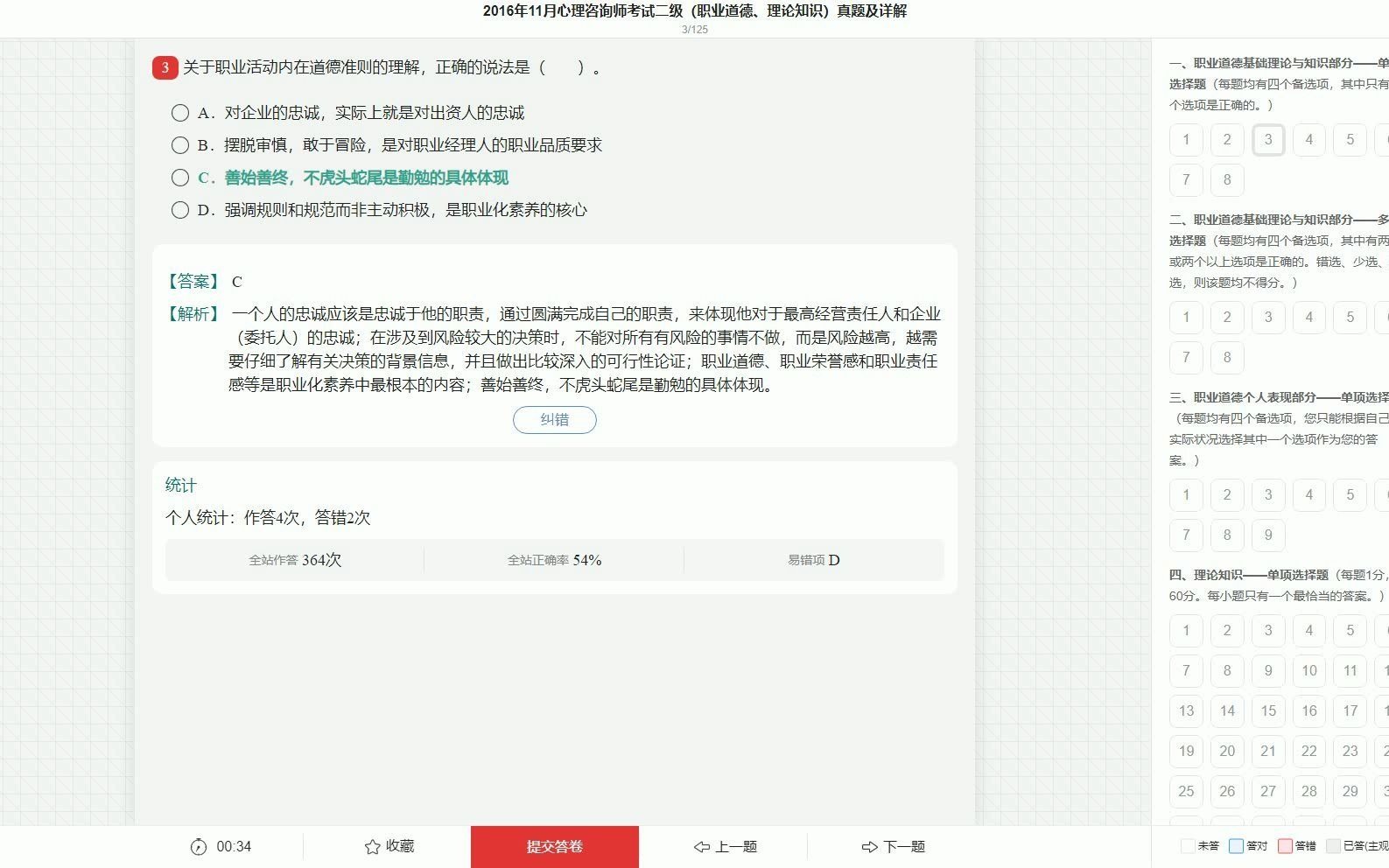Image resolution: width=1389 pixels, height=868 pixels.
Task: Open question 3 in section two multi-choice
Action: tap(1268, 317)
